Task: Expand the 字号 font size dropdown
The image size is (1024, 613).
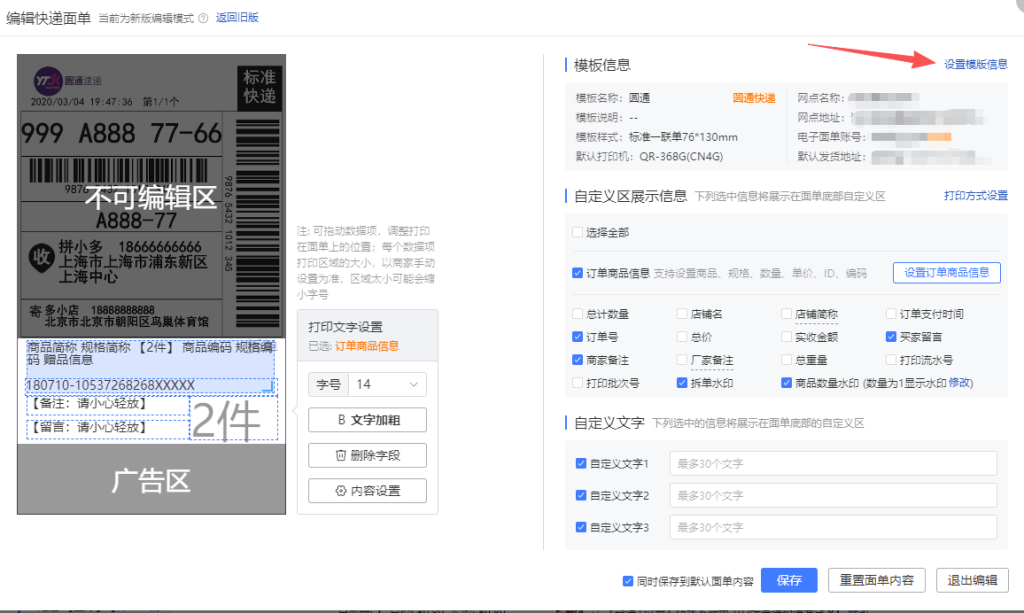Action: pyautogui.click(x=386, y=384)
